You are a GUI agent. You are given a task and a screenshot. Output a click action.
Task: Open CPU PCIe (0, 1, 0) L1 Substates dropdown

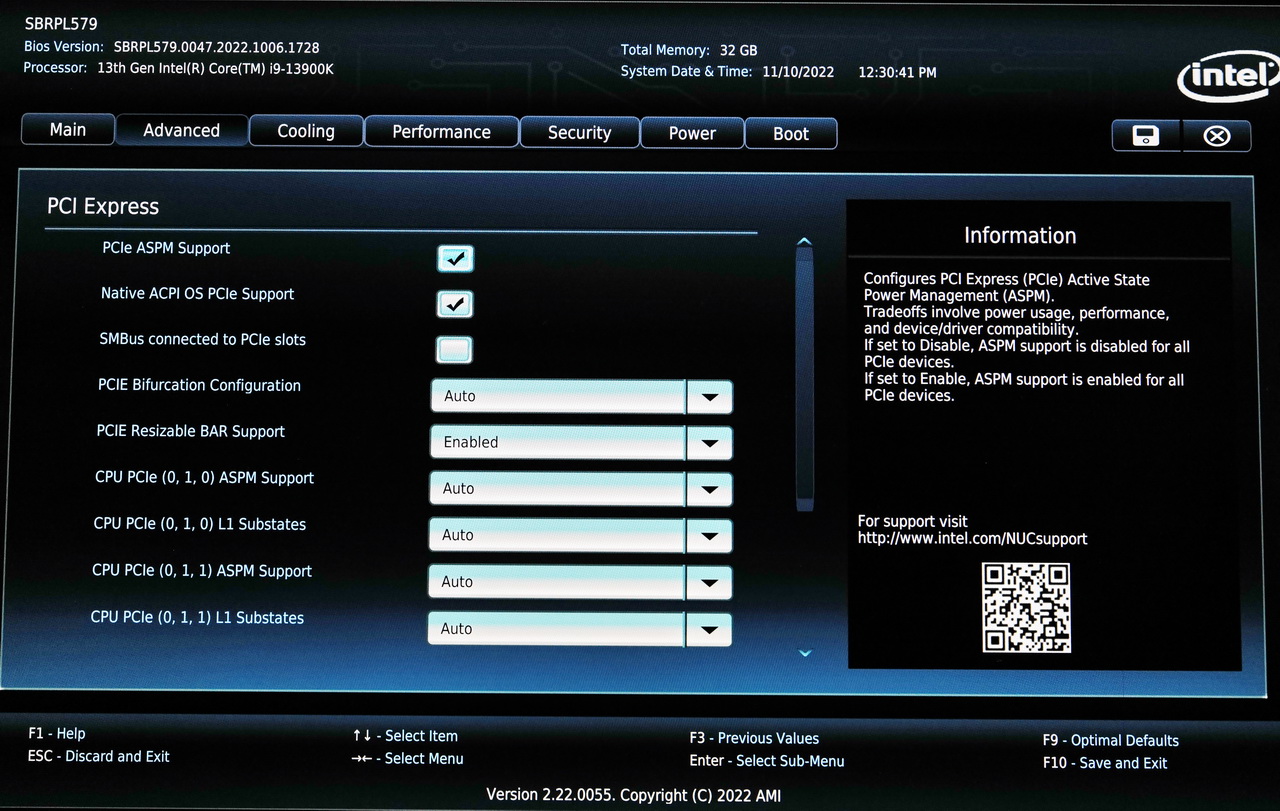point(580,535)
